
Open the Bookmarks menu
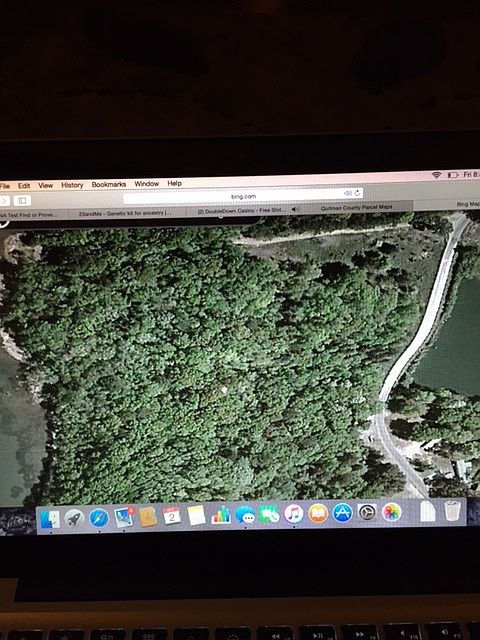pyautogui.click(x=109, y=184)
